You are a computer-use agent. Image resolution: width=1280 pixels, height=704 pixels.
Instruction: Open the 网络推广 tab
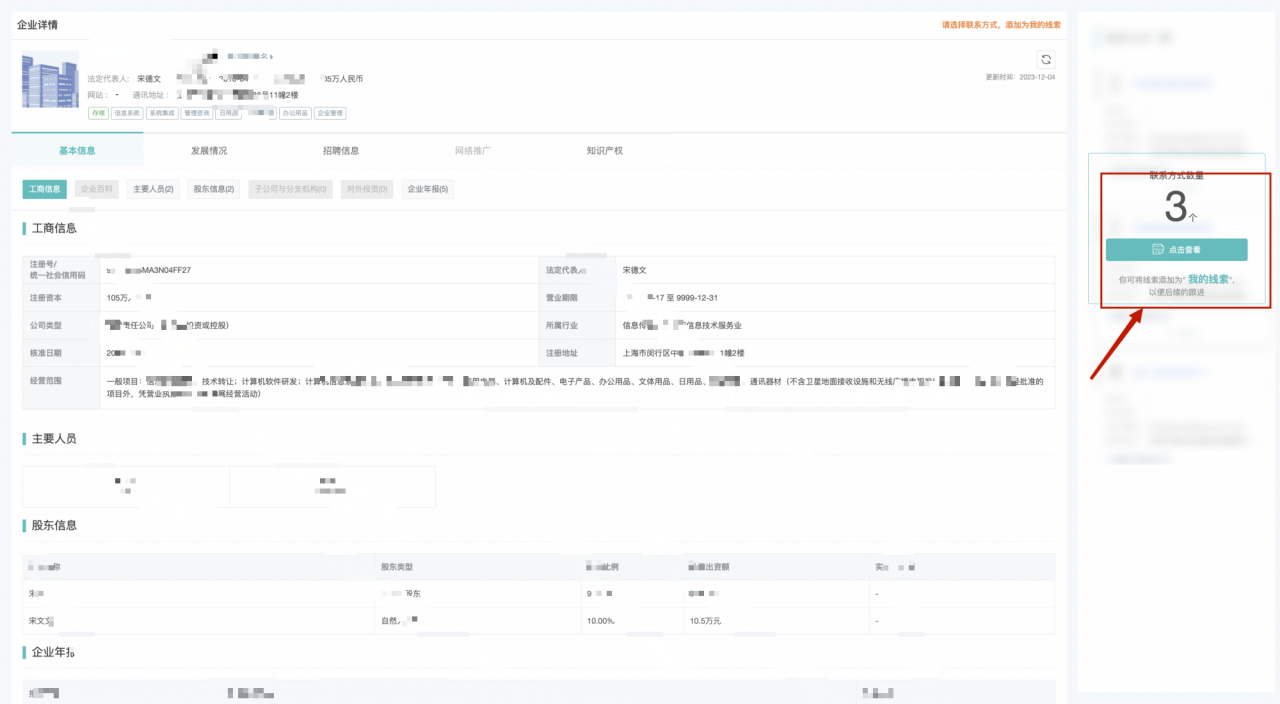pyautogui.click(x=473, y=150)
